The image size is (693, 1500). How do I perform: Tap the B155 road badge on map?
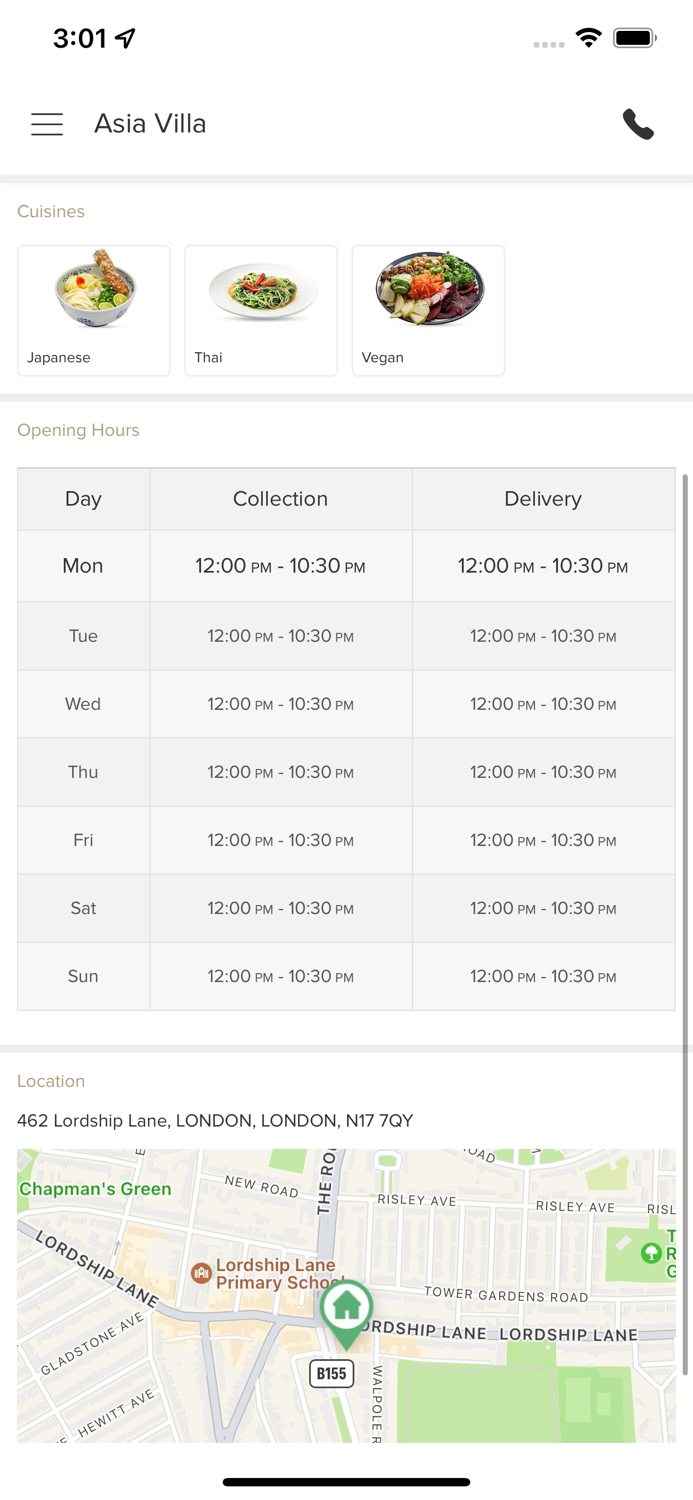[x=331, y=1373]
